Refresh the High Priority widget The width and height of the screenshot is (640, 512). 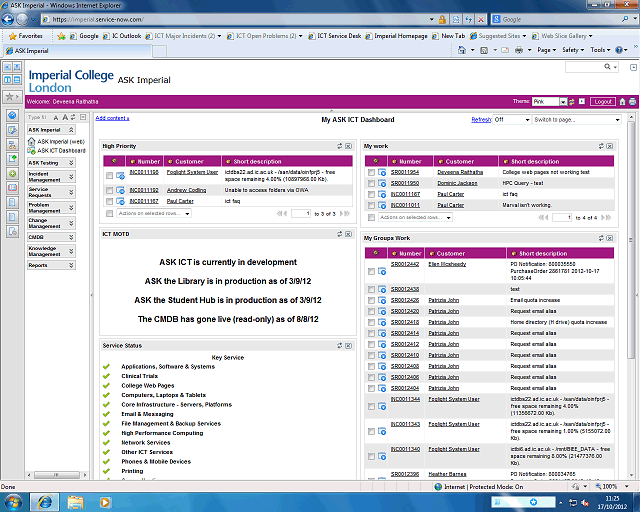(x=339, y=146)
